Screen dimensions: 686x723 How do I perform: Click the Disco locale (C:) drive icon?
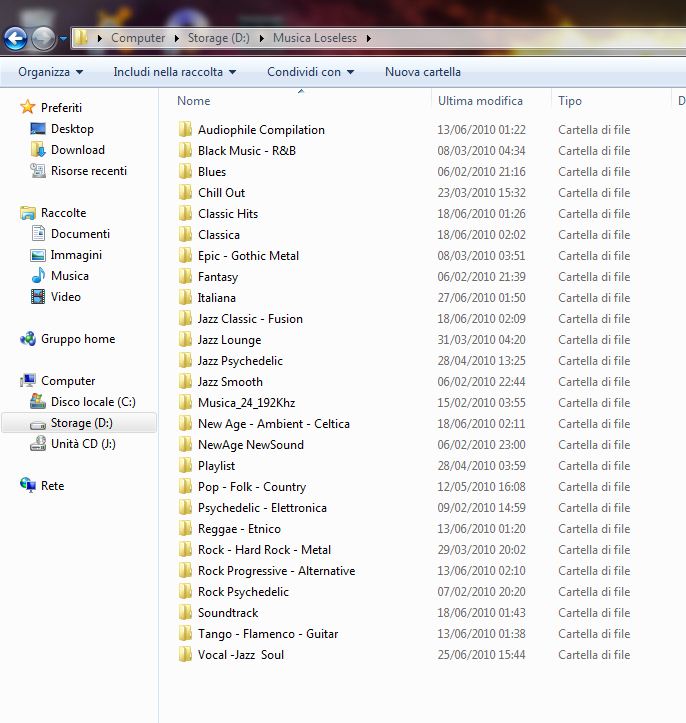(38, 402)
